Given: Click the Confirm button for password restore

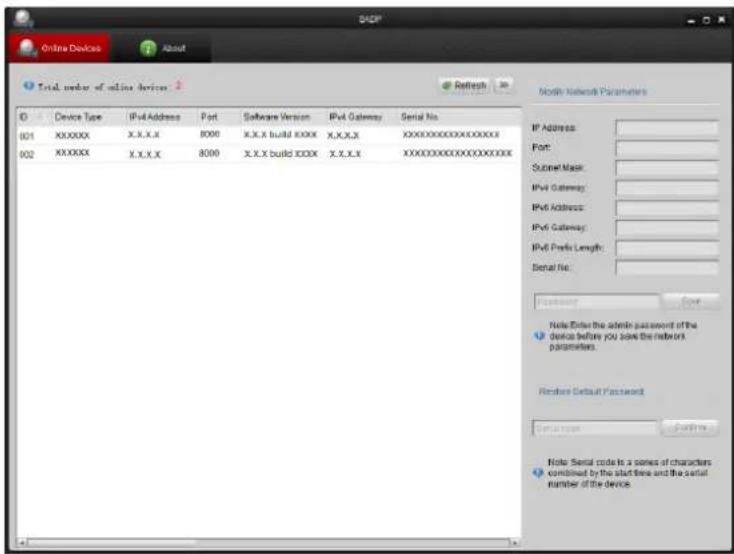Looking at the screenshot, I should point(690,428).
